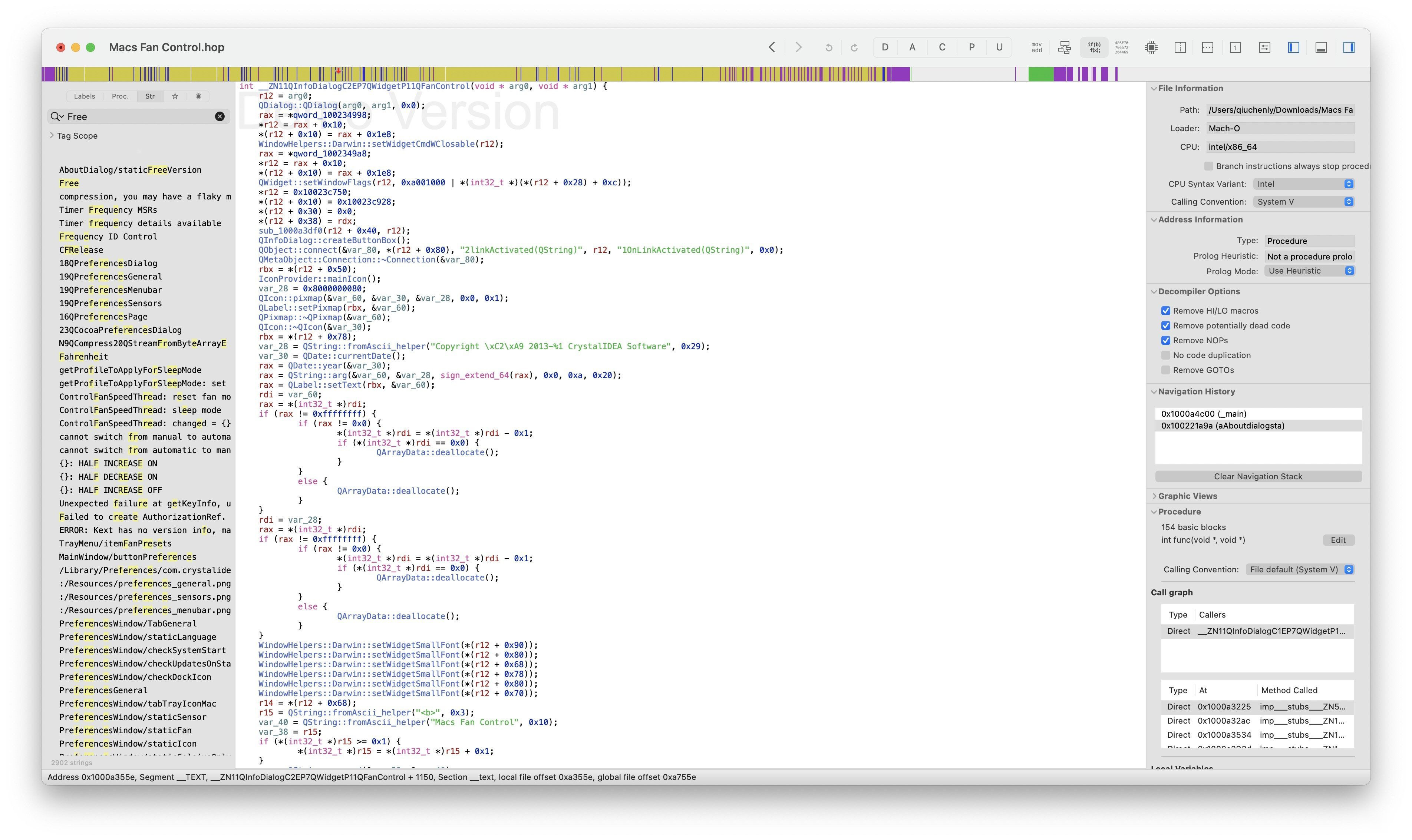Image resolution: width=1412 pixels, height=840 pixels.
Task: Expand the Graphic Views section
Action: click(x=1154, y=496)
